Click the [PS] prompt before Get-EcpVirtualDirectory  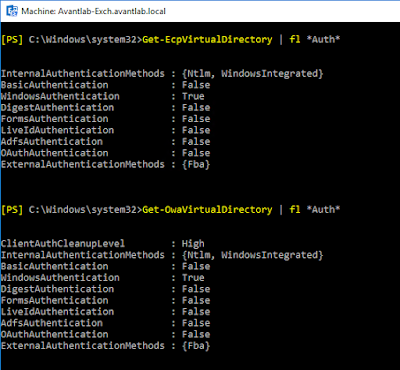pos(12,40)
